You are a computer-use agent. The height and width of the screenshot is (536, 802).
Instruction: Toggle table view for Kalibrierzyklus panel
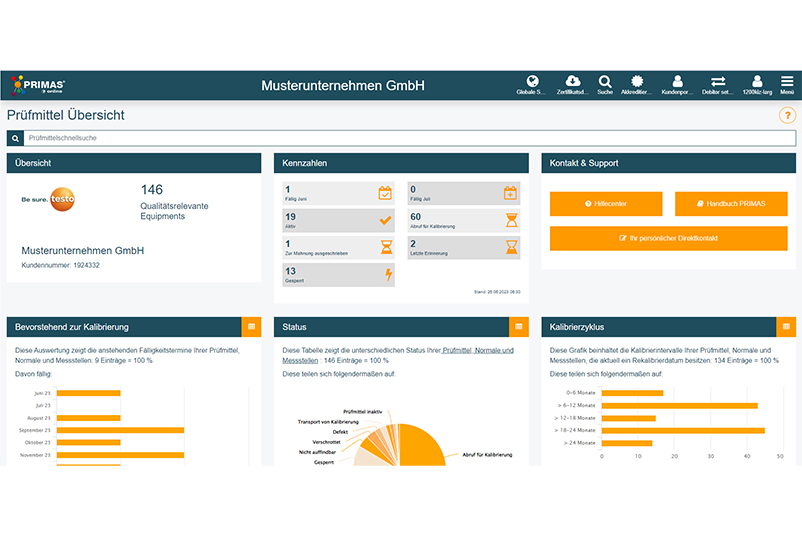coord(786,327)
